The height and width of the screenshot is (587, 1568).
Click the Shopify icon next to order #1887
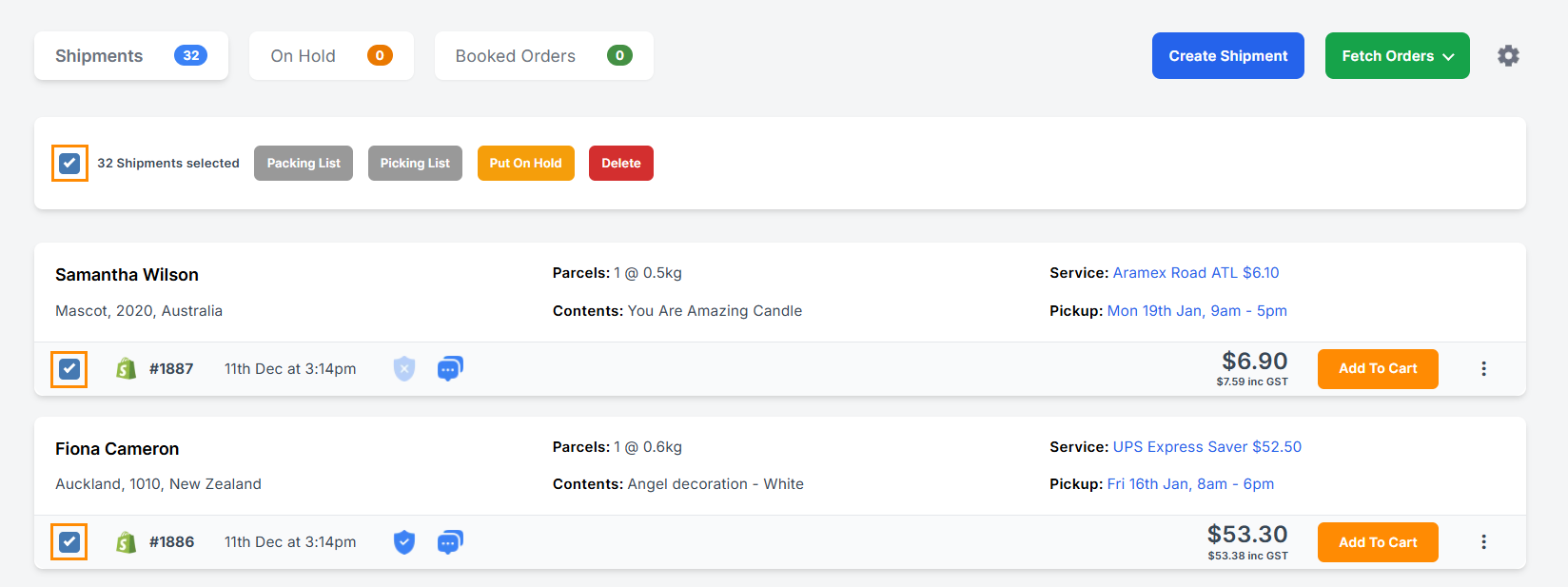click(x=127, y=368)
